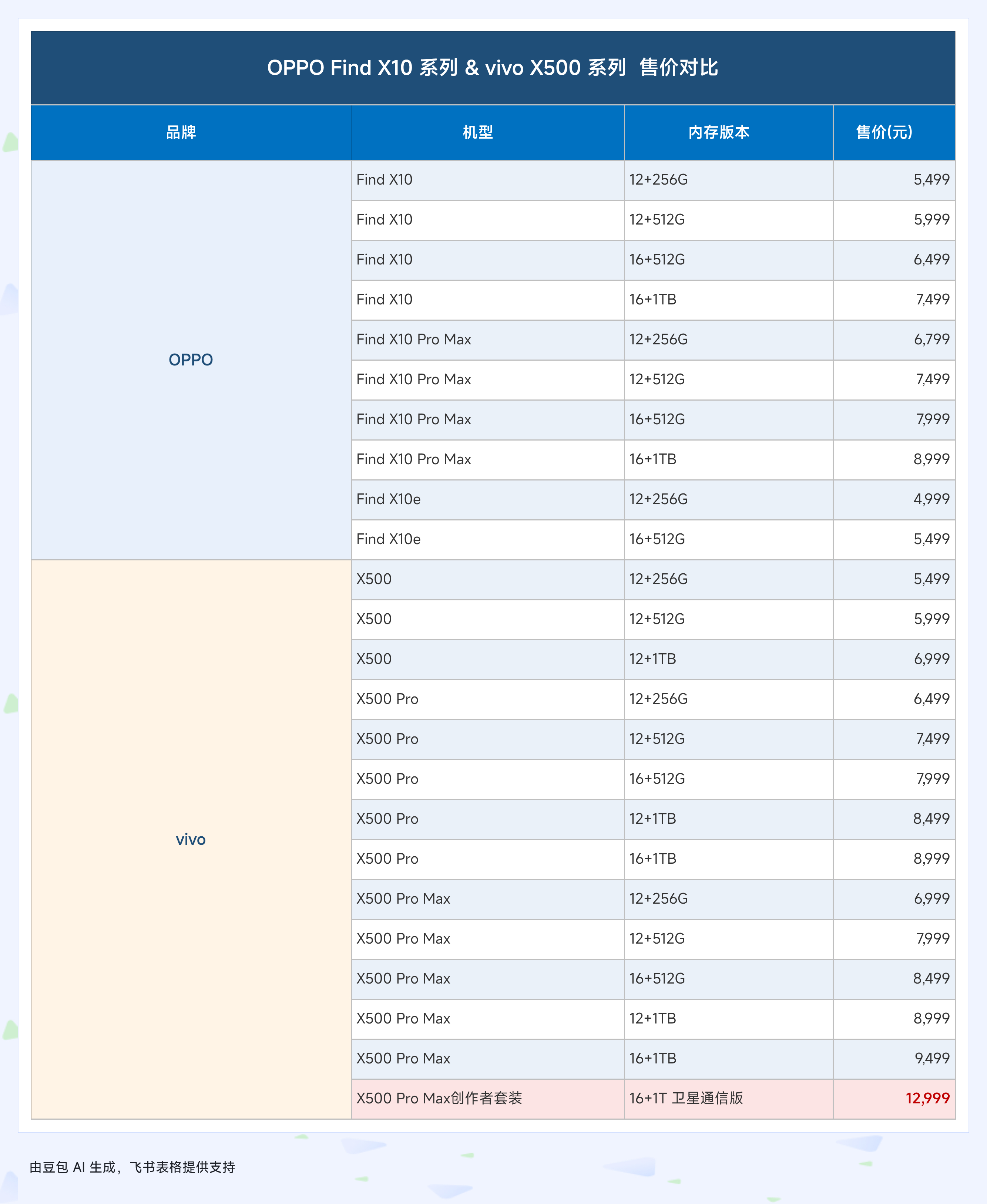Select X500 Pro Max model cell priced 9,499
Viewport: 987px width, 1204px height.
pos(487,1059)
